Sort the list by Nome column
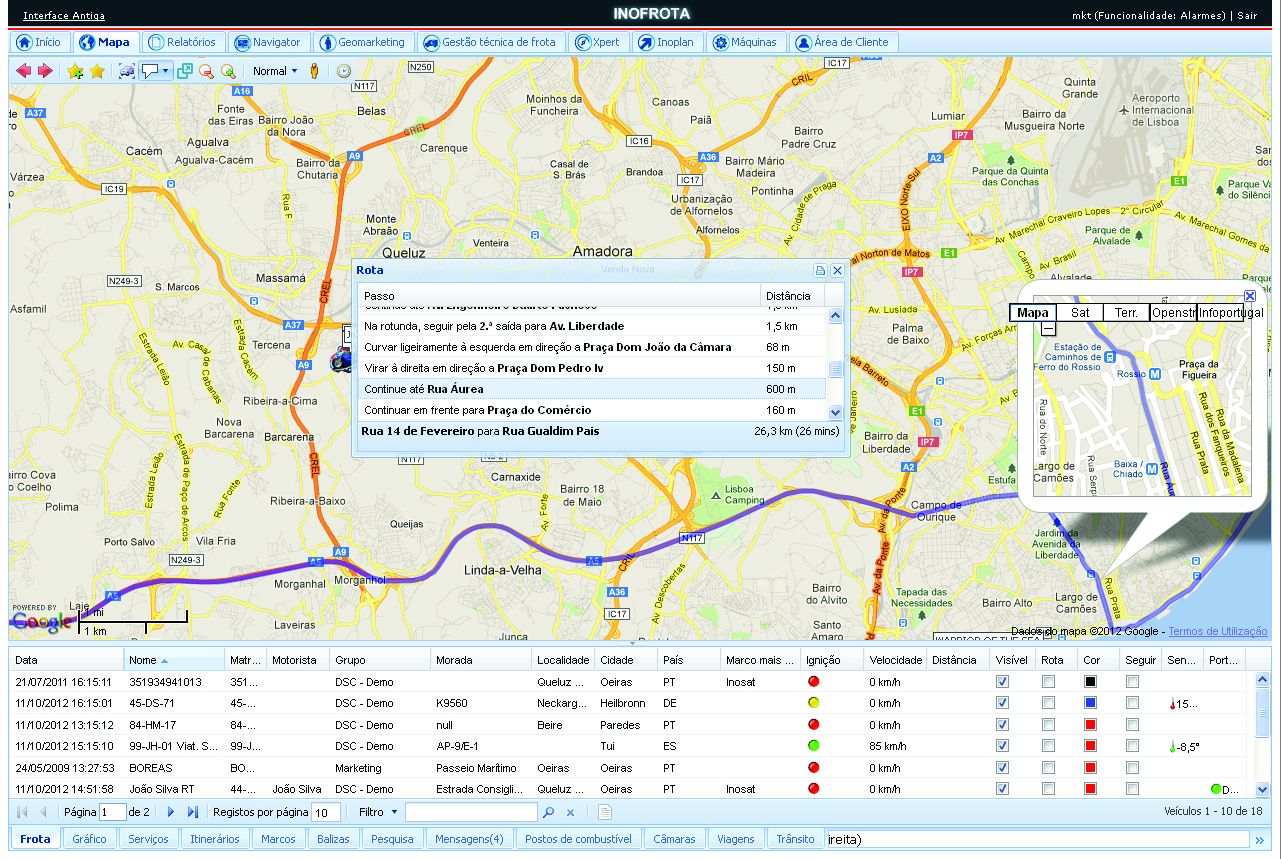 (174, 660)
